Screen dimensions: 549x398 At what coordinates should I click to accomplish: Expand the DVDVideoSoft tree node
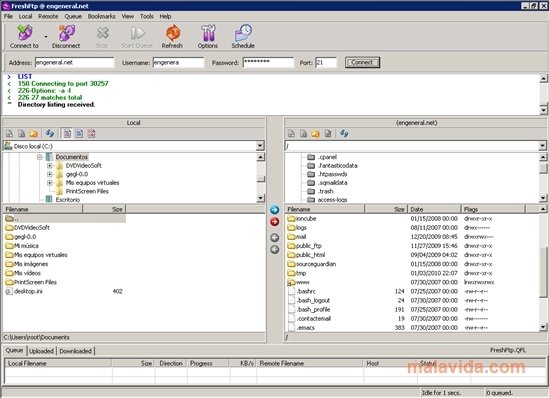click(50, 166)
